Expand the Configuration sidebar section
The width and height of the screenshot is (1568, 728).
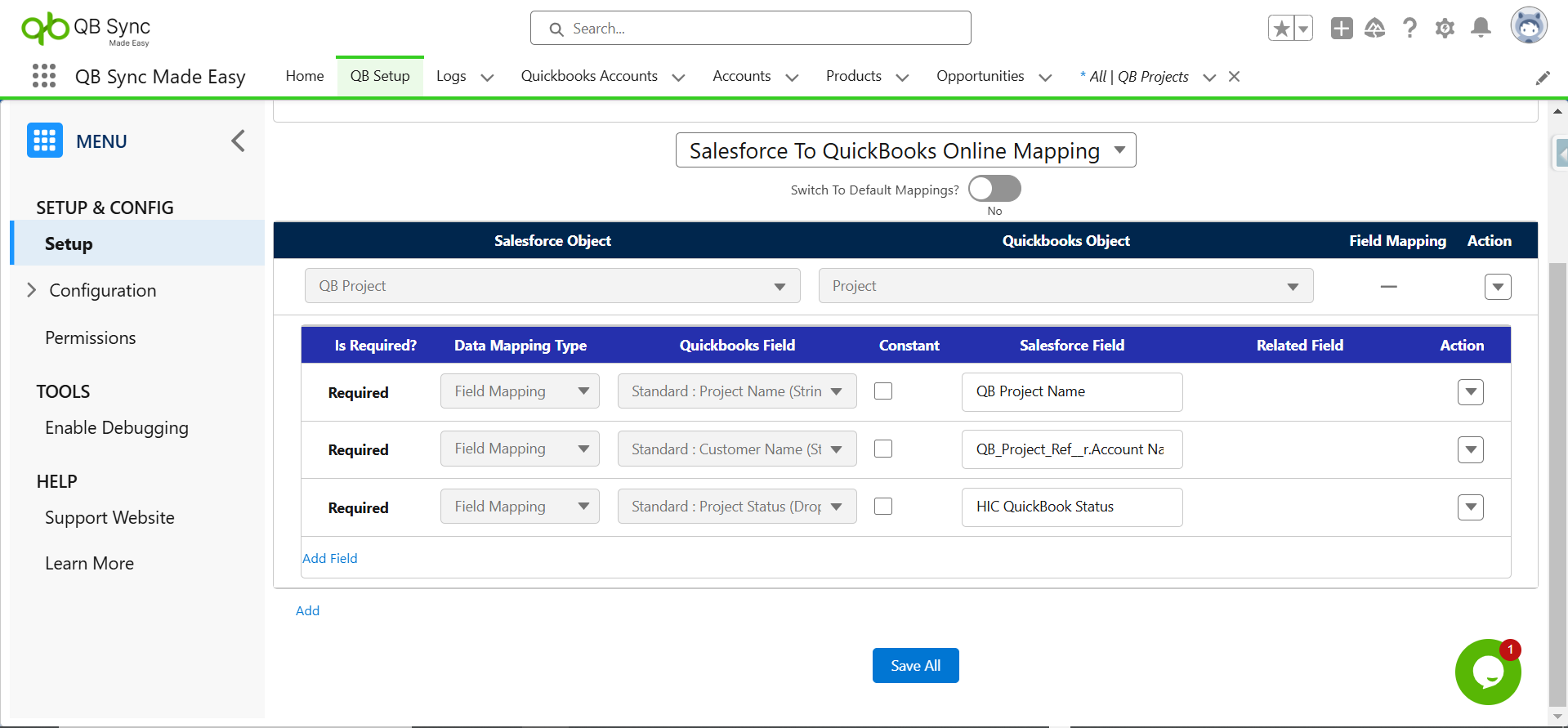point(32,290)
